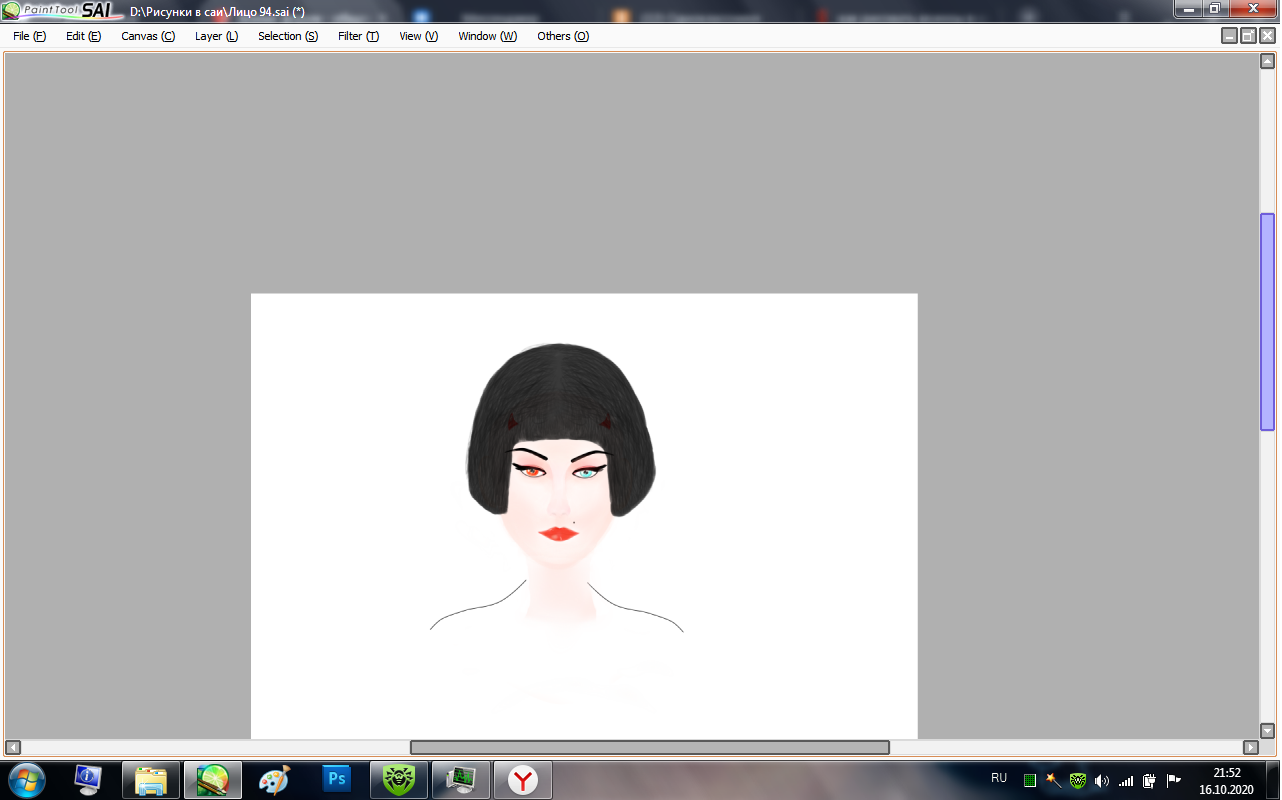1282x800 pixels.
Task: Open the Edit menu
Action: (83, 36)
